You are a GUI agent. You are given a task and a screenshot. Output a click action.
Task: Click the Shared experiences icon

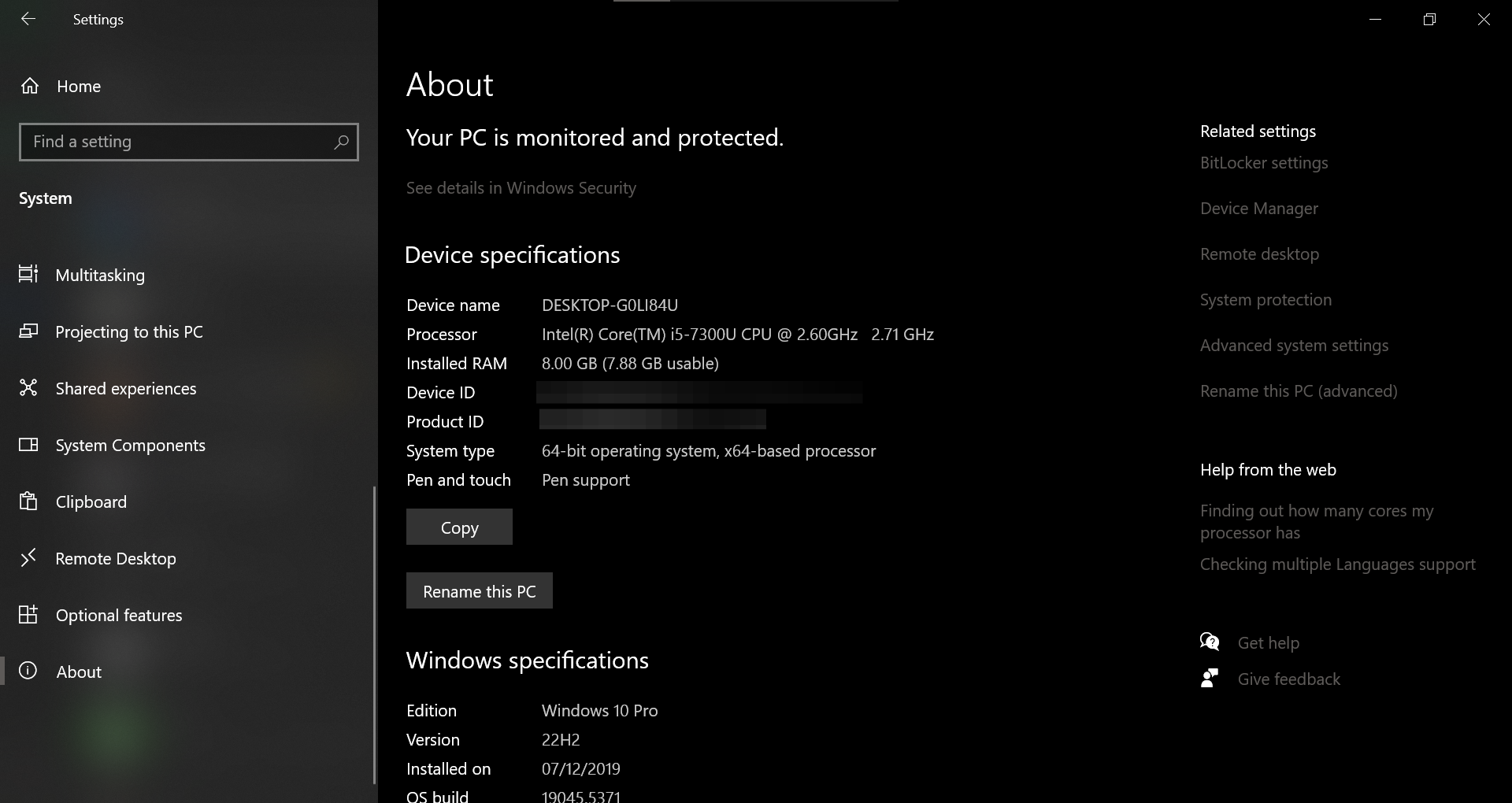click(28, 387)
